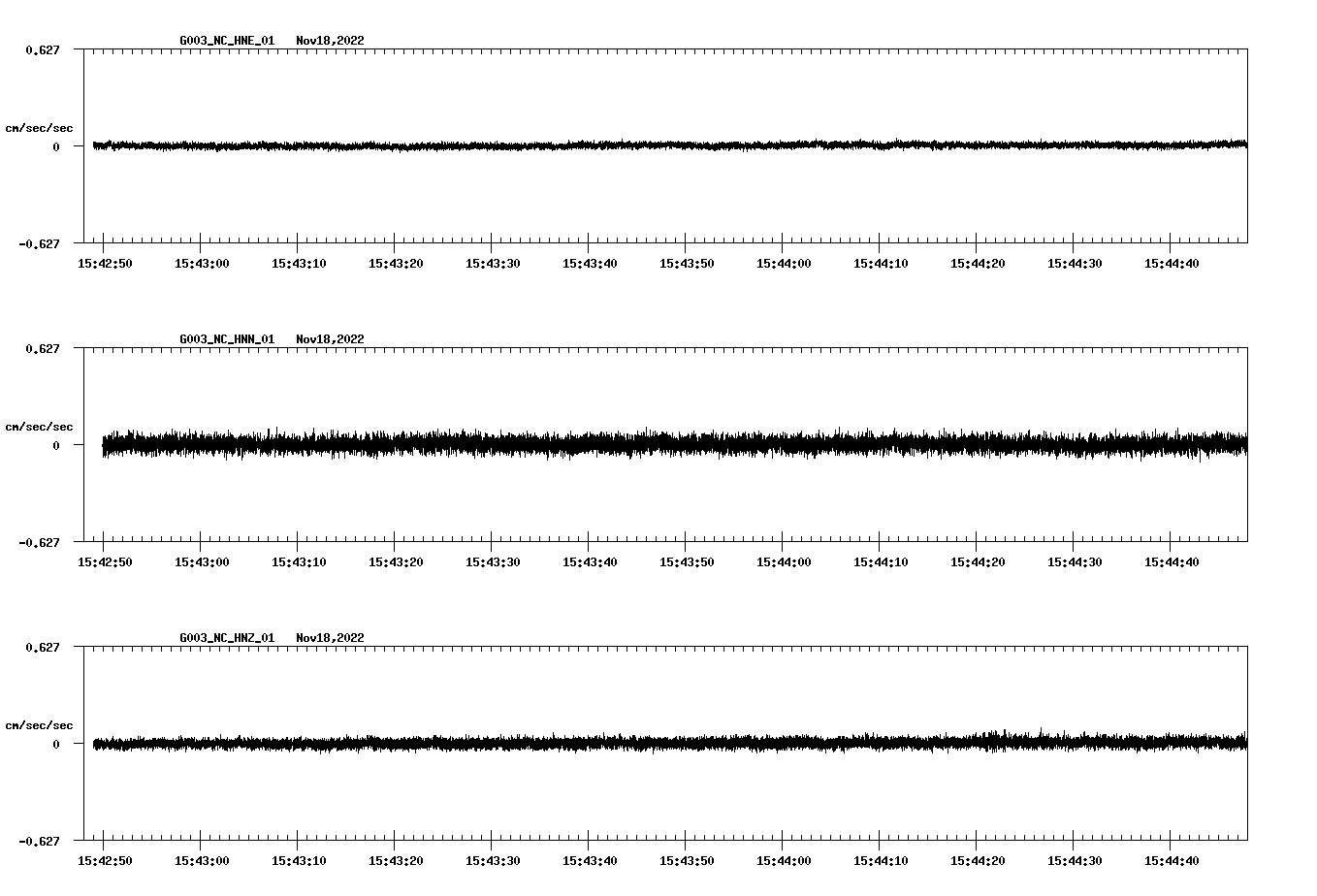Screen dimensions: 1317x896
Task: Click the 0.627 upper limit on HNN axis
Action: 42,348
